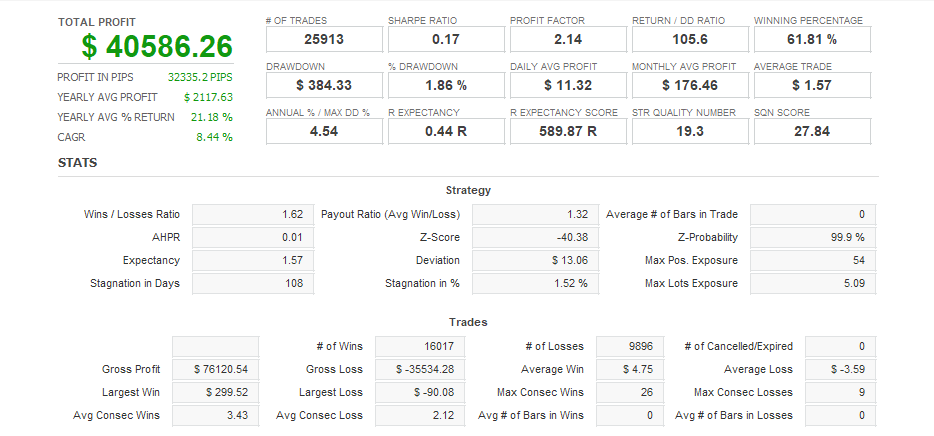This screenshot has width=934, height=436.
Task: Select the SQN Score value 27.84
Action: [x=812, y=131]
